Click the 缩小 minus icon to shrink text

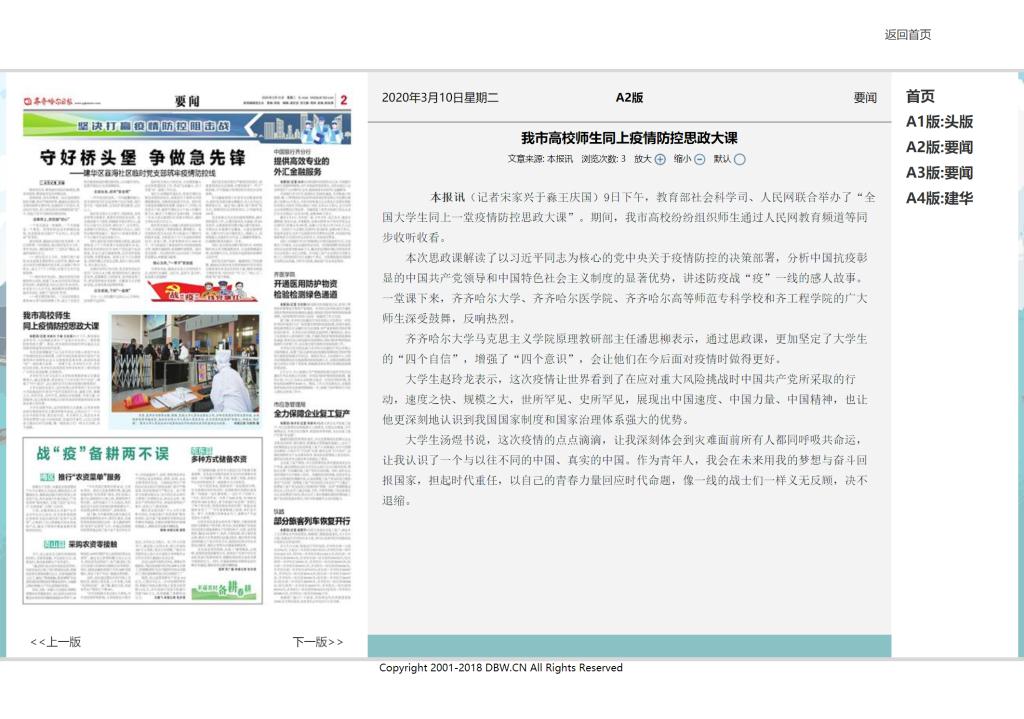click(700, 159)
